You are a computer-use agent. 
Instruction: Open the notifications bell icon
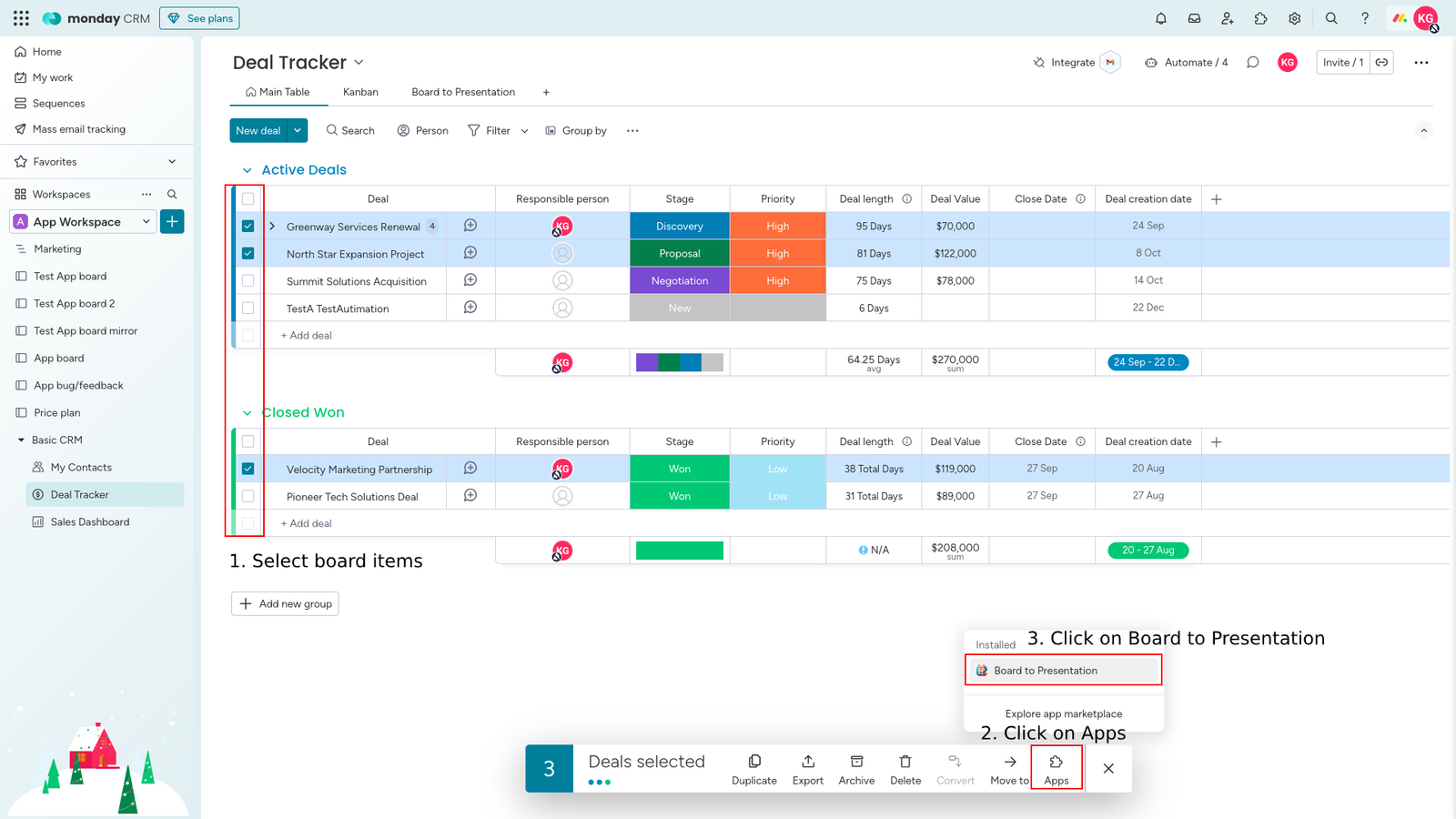coord(1160,18)
